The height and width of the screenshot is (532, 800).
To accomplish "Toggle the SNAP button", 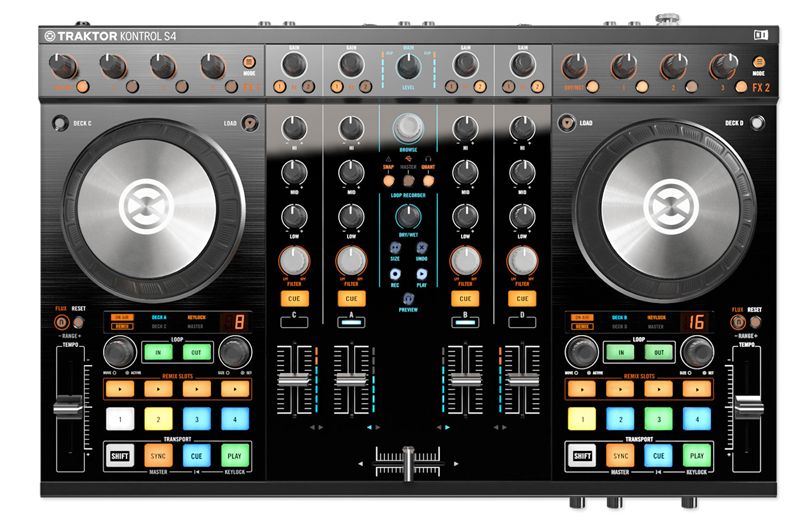I will [x=389, y=181].
